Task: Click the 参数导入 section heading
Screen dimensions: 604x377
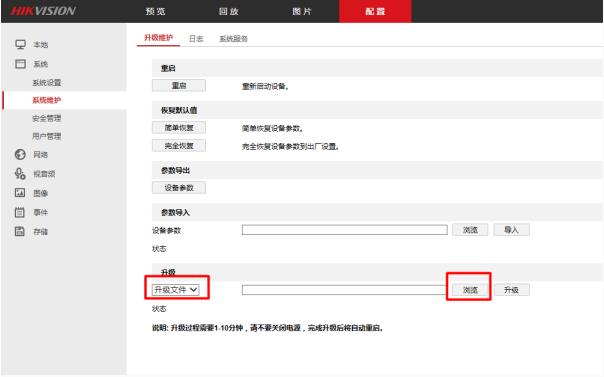Action: click(x=175, y=212)
